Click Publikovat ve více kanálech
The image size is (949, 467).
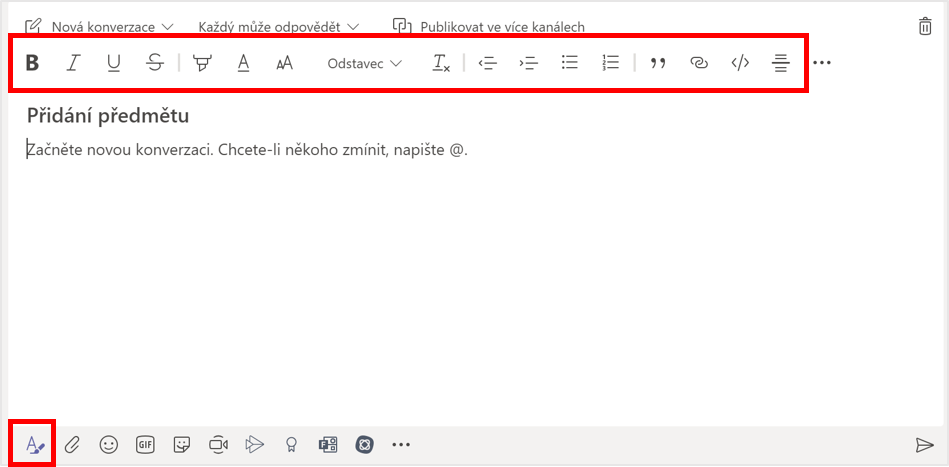(x=489, y=27)
